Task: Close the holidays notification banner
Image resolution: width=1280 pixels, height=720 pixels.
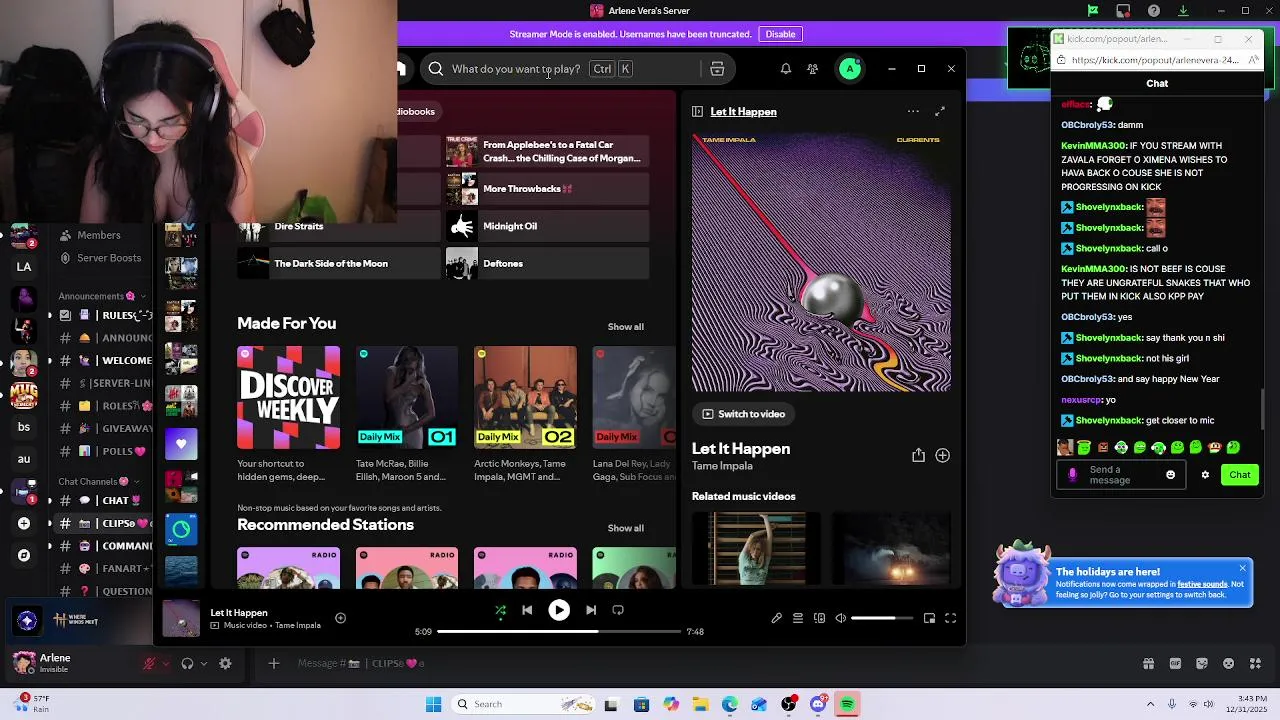Action: pyautogui.click(x=1242, y=568)
